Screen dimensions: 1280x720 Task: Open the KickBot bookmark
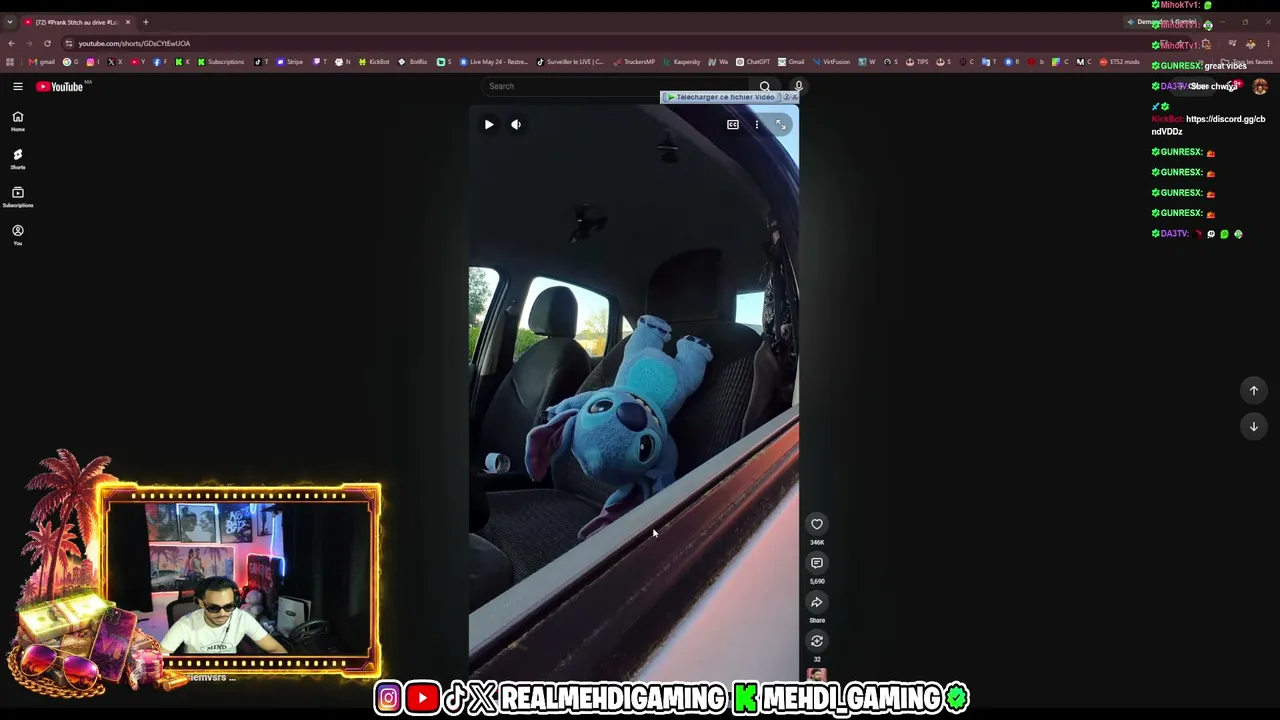coord(374,62)
